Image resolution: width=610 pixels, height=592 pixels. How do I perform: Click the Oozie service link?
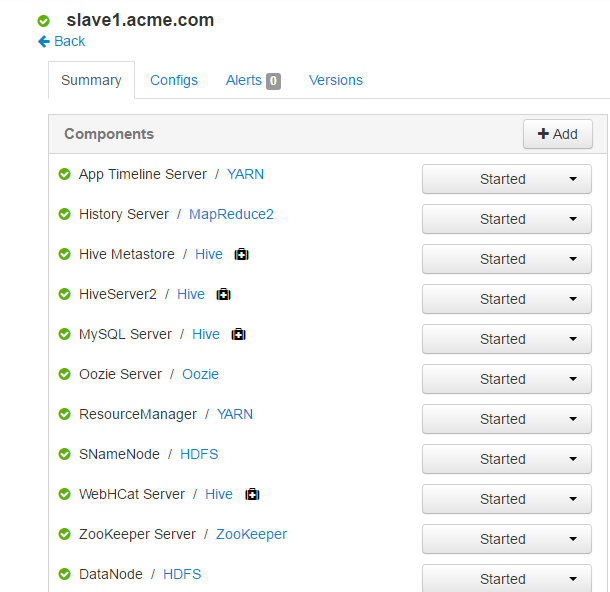point(200,374)
